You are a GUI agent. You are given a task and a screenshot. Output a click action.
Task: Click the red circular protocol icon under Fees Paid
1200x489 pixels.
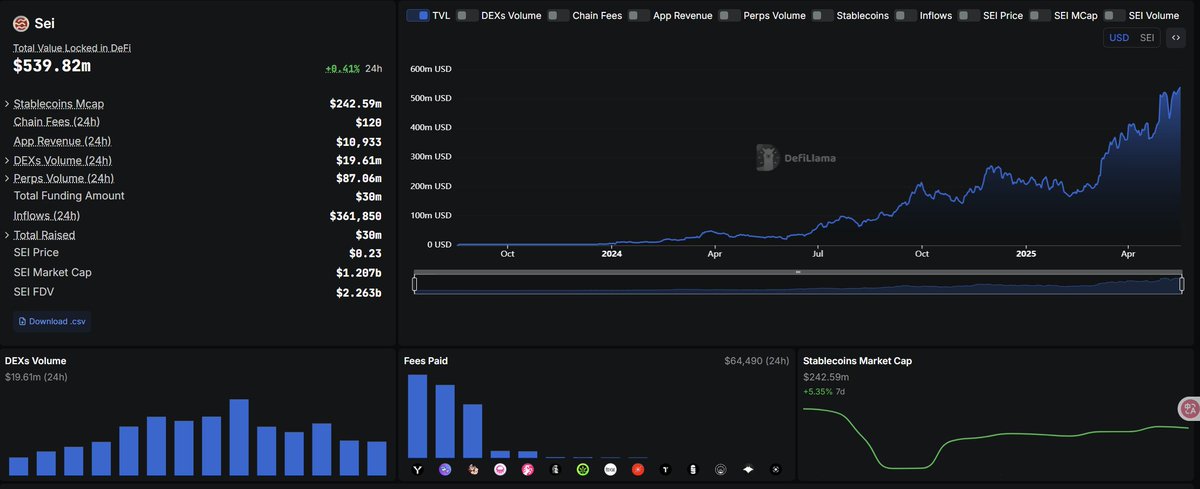tap(638, 469)
